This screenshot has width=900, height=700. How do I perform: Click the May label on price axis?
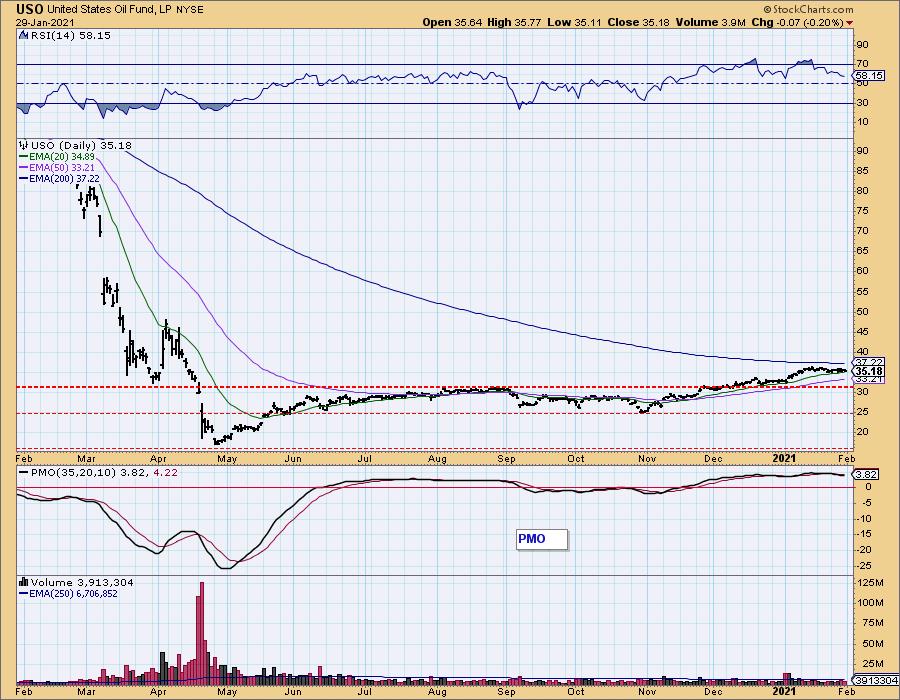pyautogui.click(x=227, y=459)
